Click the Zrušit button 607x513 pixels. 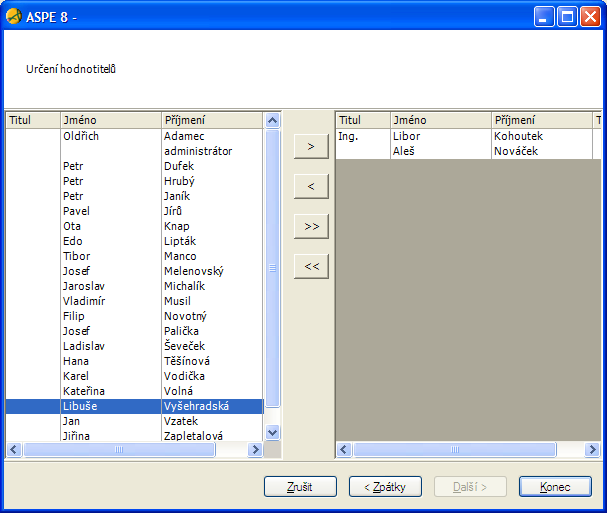(300, 486)
